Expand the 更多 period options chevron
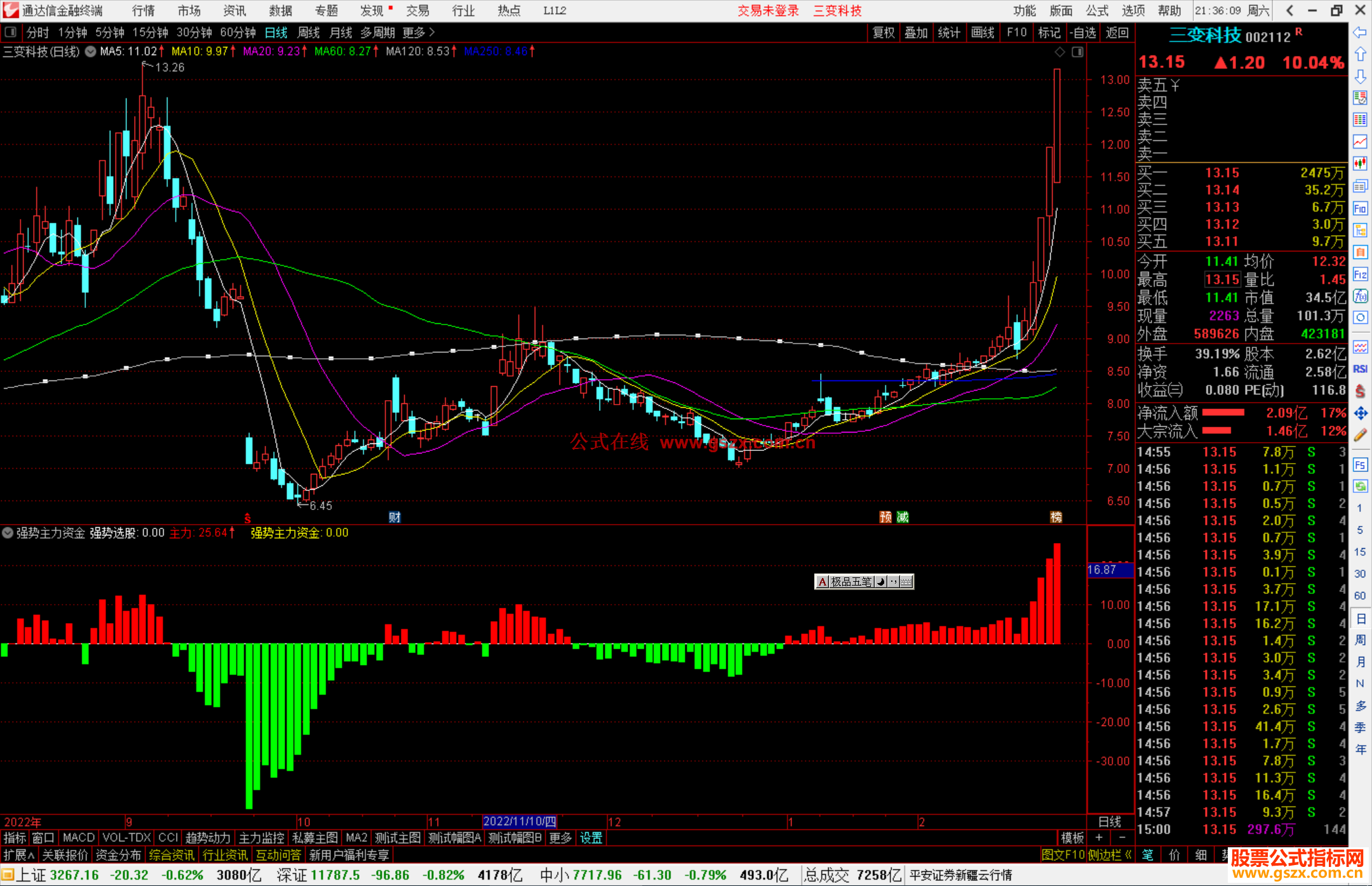The width and height of the screenshot is (1372, 886). pyautogui.click(x=432, y=32)
